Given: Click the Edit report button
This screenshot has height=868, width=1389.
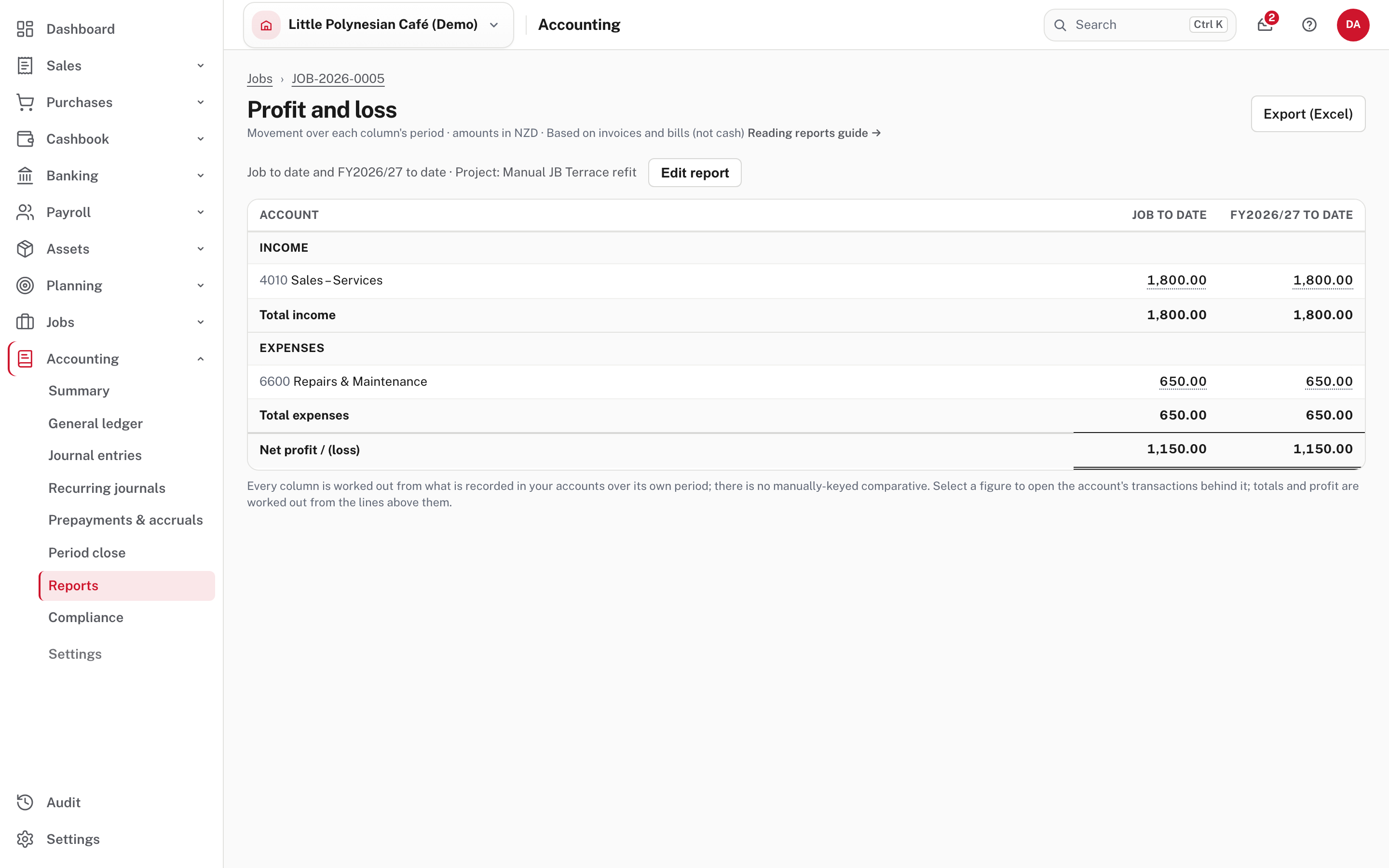Looking at the screenshot, I should [x=694, y=172].
